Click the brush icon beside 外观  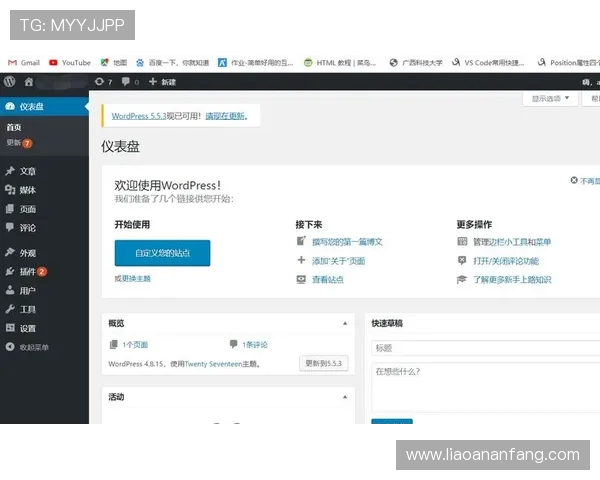[10, 252]
